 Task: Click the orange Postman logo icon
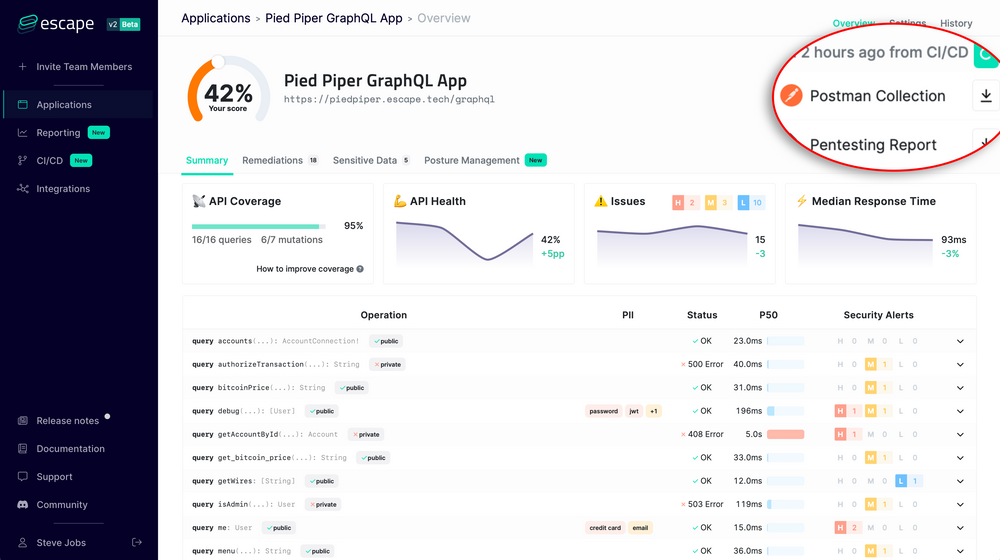[x=791, y=96]
